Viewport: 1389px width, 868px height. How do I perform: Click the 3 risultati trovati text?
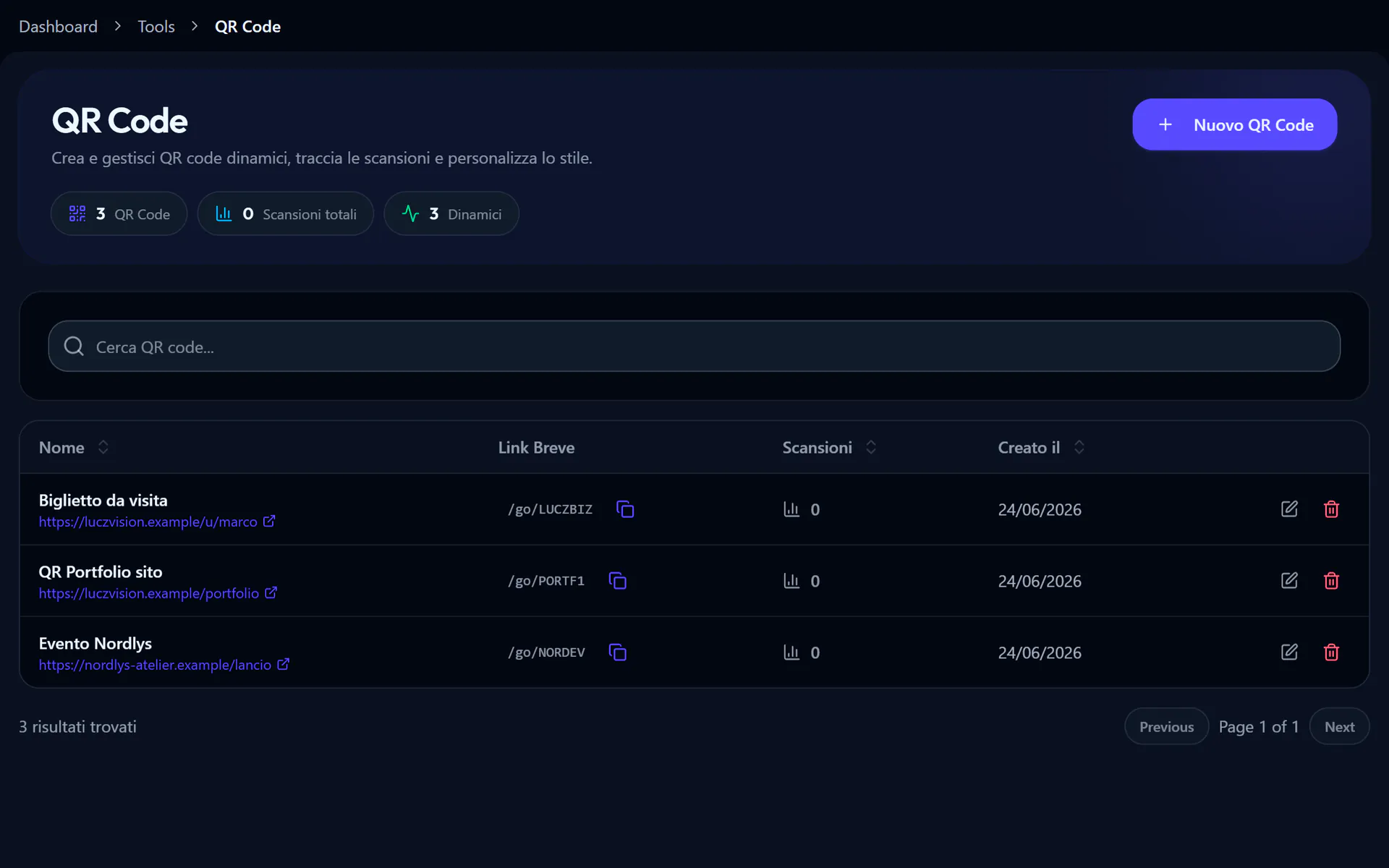click(x=77, y=727)
